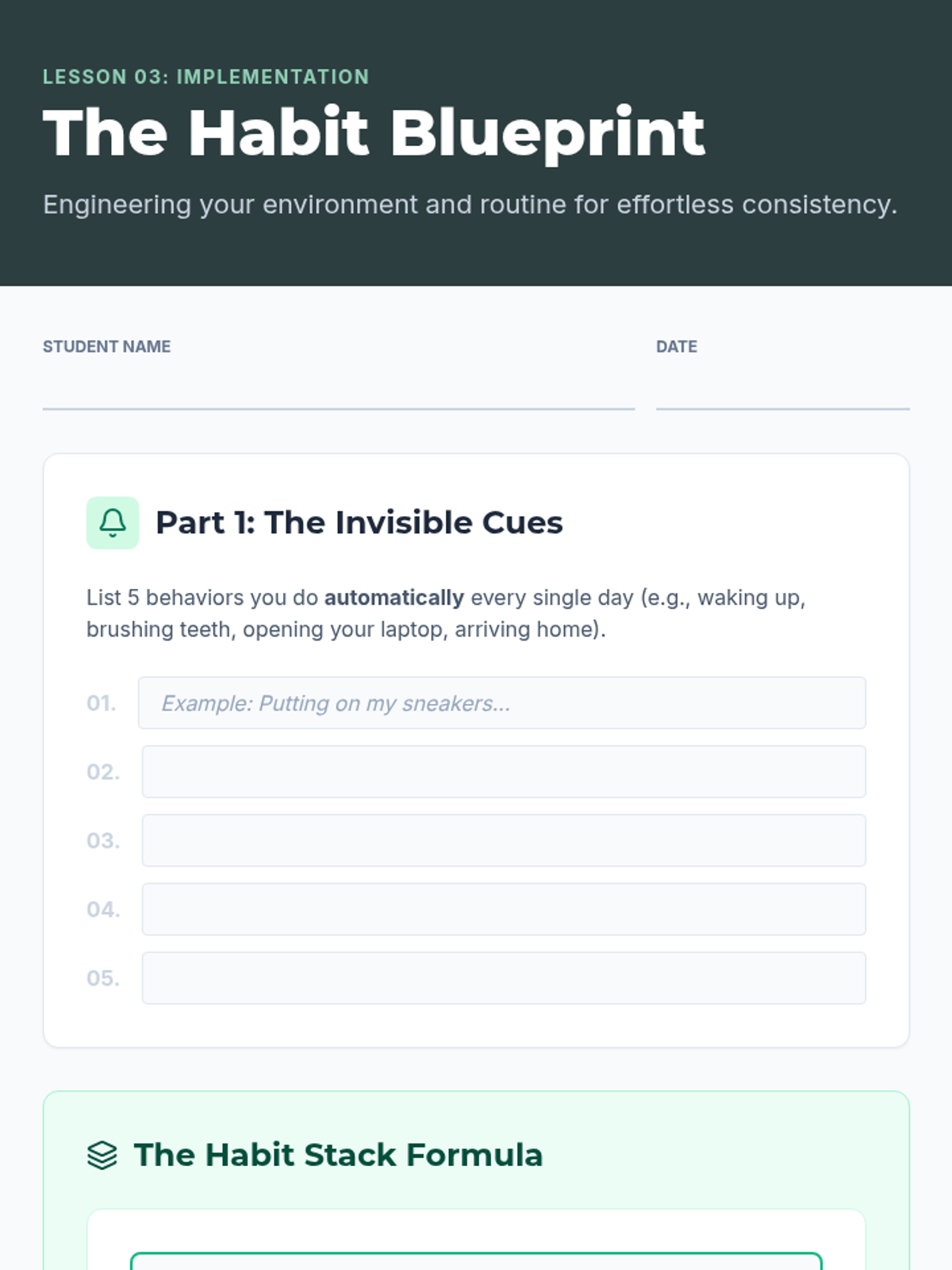This screenshot has width=952, height=1270.
Task: Click the Engineering your environment subtitle
Action: pos(470,205)
